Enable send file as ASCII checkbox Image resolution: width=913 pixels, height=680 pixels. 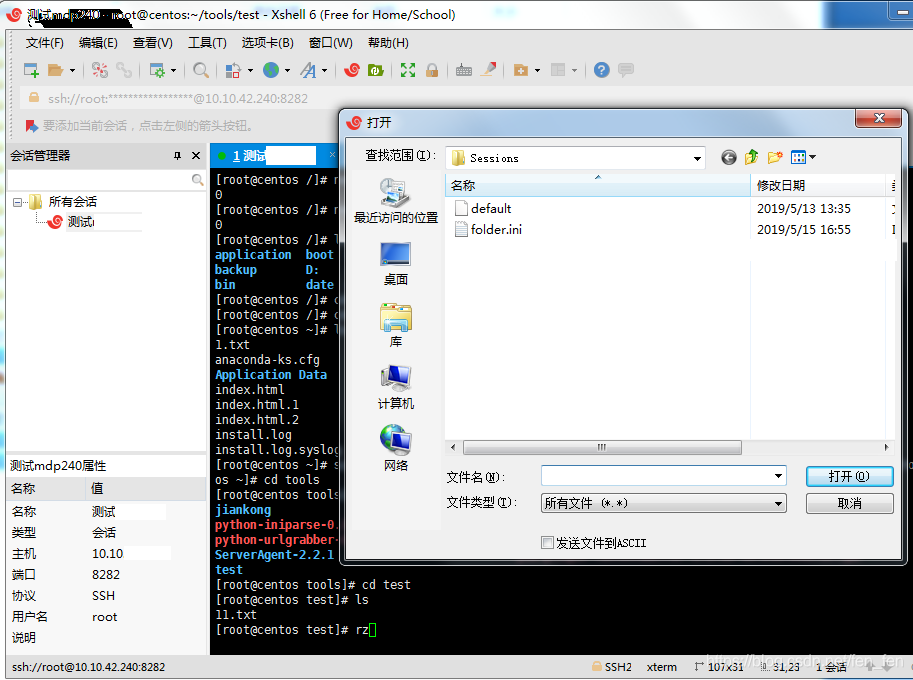[547, 543]
